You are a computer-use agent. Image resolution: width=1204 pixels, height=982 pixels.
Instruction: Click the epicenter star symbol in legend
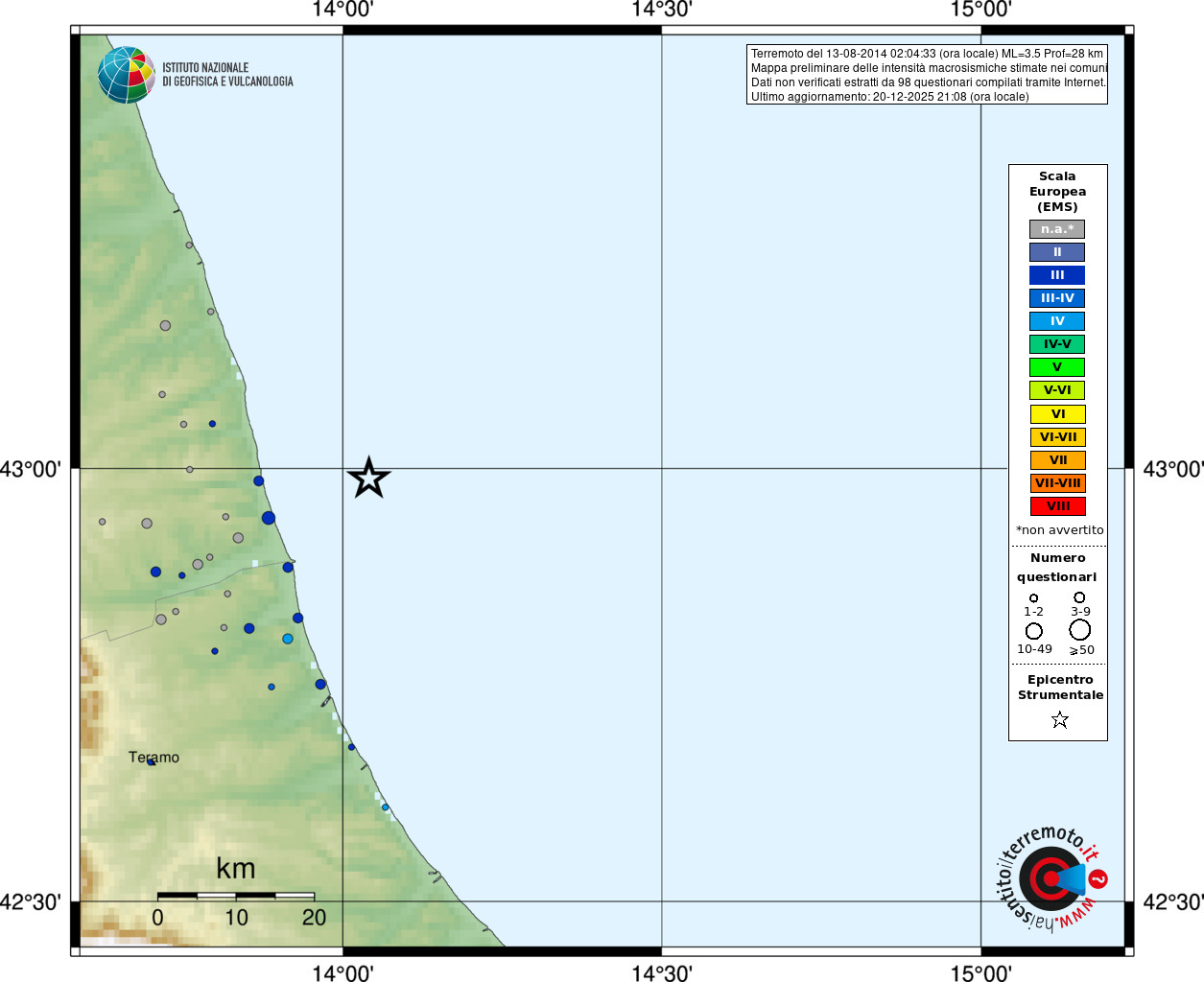click(1059, 719)
